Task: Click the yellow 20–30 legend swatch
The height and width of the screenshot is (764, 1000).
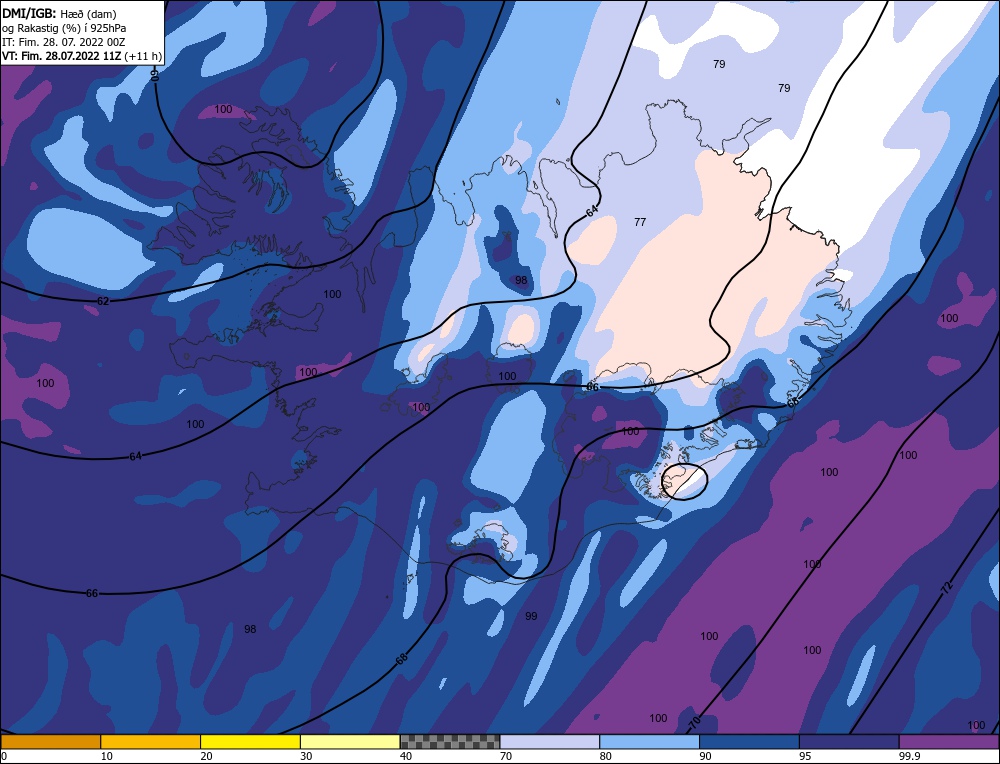Action: point(250,742)
